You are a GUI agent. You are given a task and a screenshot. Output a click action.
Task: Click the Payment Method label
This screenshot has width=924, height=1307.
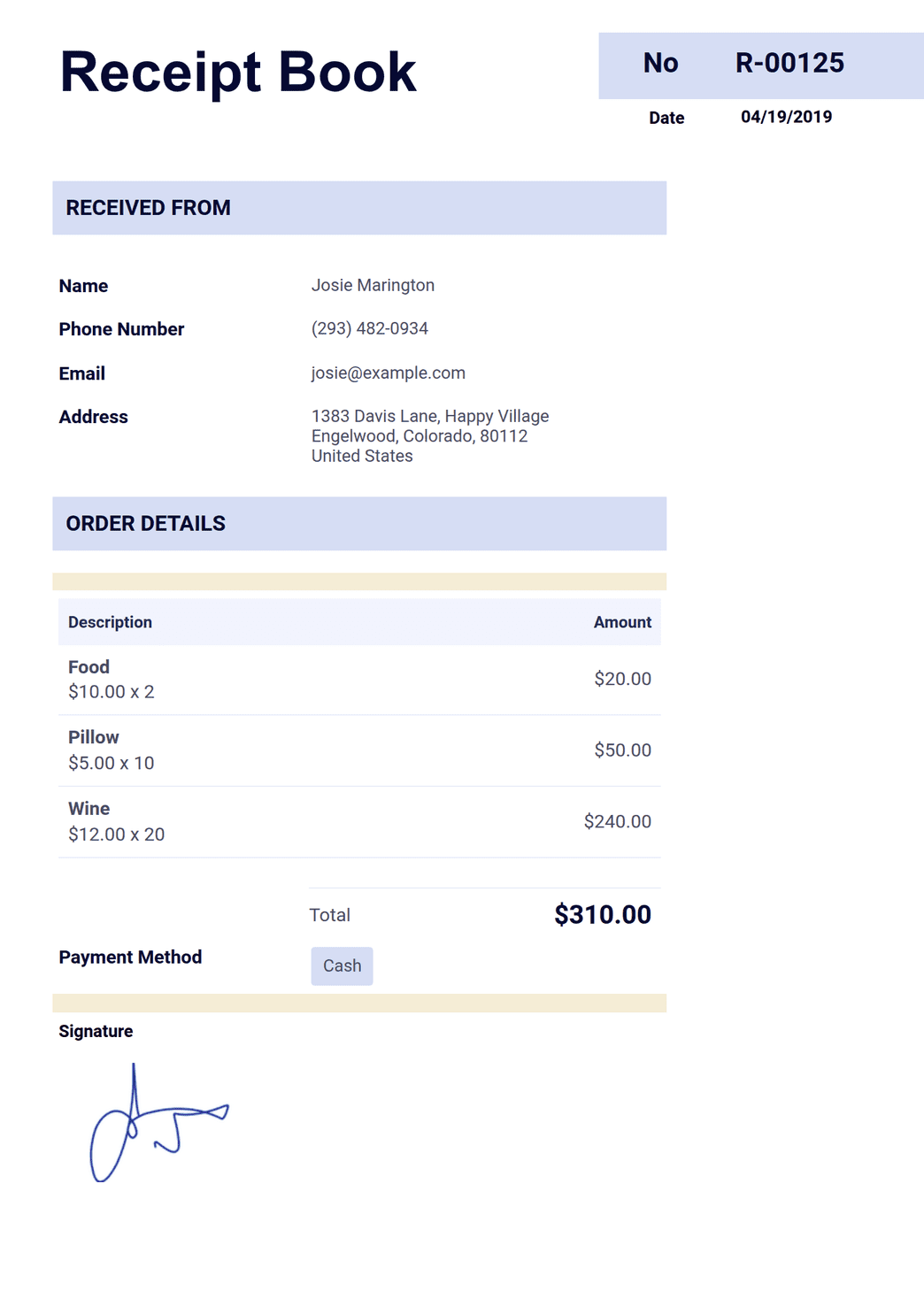(x=130, y=957)
